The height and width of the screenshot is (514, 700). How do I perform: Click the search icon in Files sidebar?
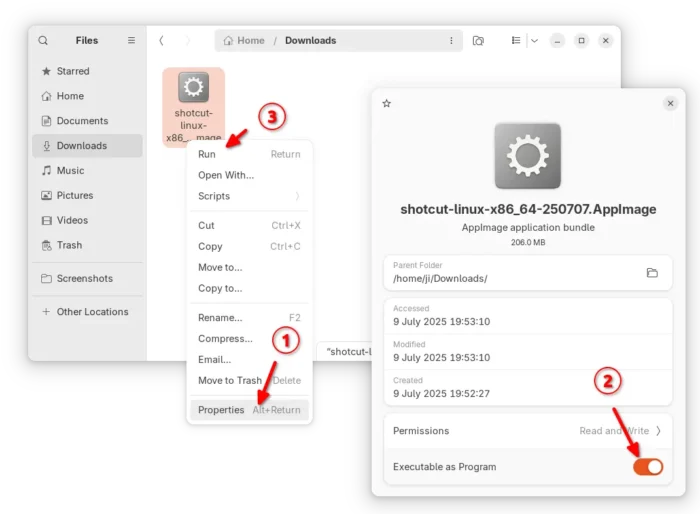43,41
